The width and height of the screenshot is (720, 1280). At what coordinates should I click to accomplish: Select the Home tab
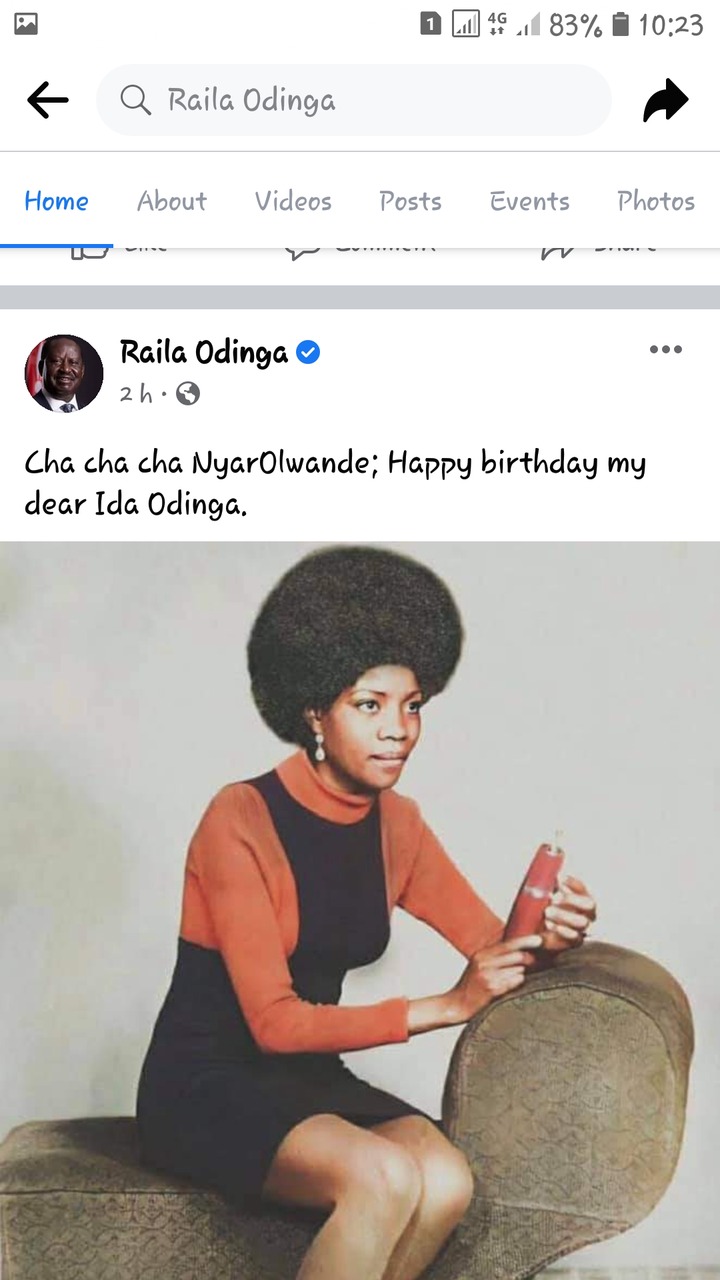56,201
